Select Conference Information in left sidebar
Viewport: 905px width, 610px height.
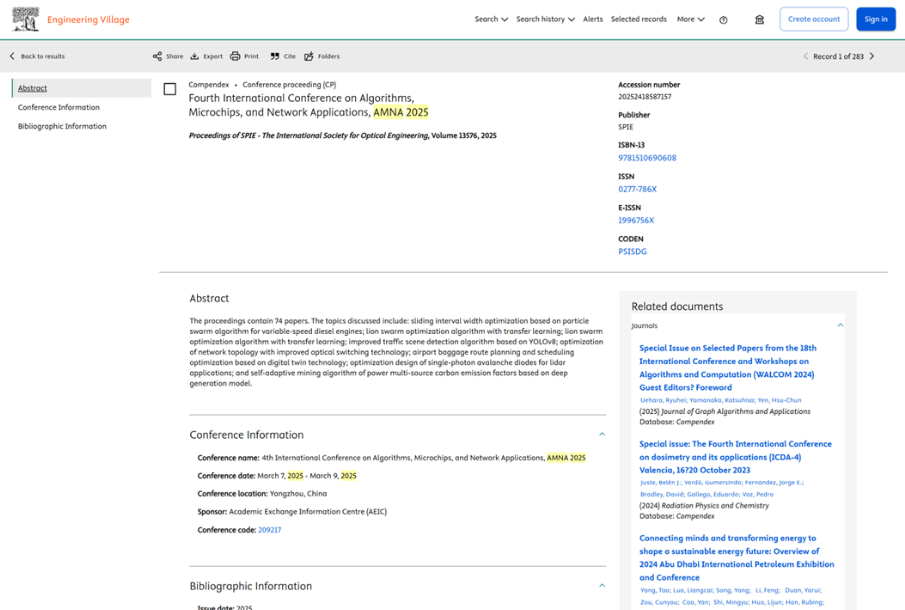click(x=59, y=107)
